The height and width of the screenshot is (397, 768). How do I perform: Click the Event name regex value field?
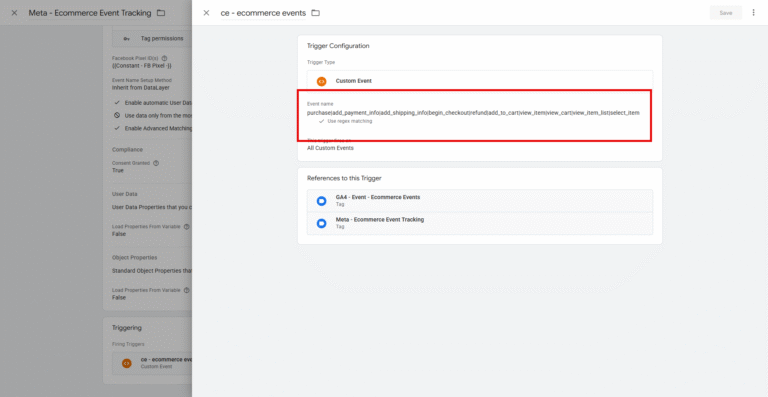[473, 113]
